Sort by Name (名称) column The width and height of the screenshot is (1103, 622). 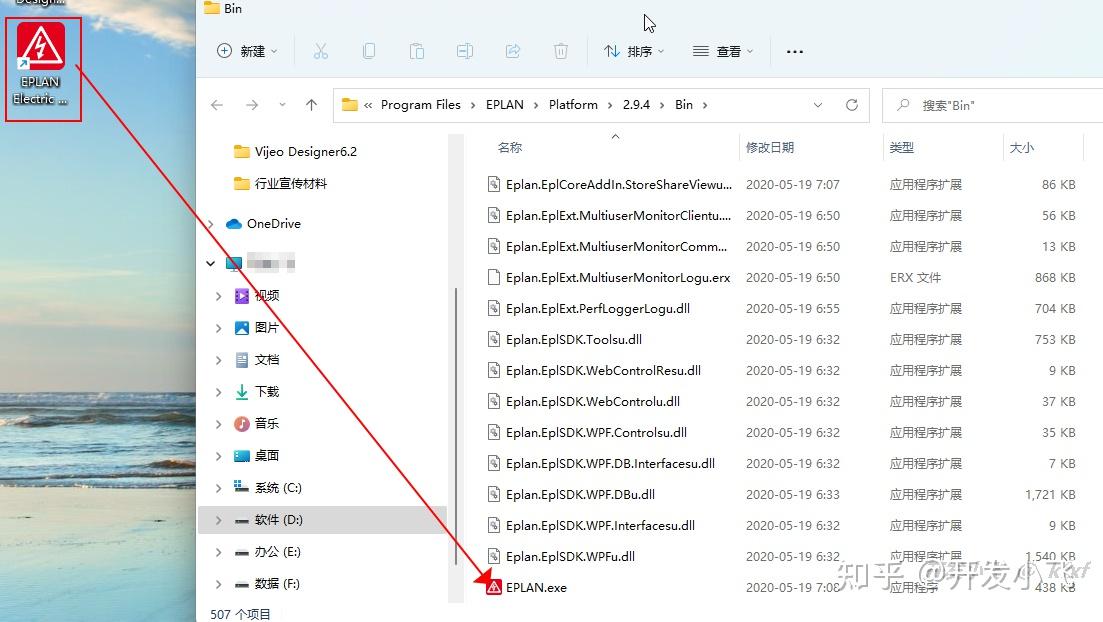pos(510,148)
